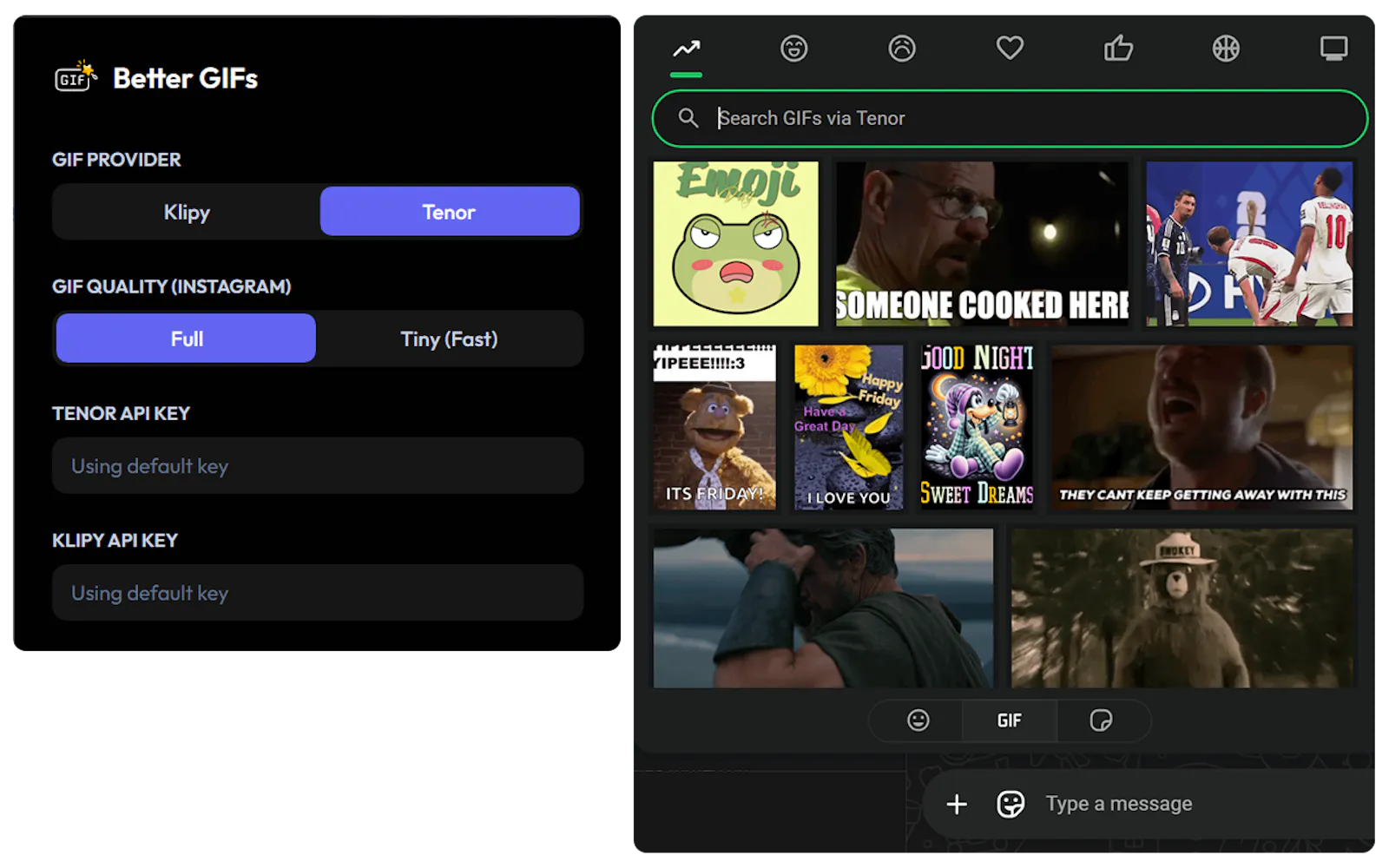Select the Its Friday Fozzie Bear GIF
Screen dimensions: 1389x868
(714, 427)
